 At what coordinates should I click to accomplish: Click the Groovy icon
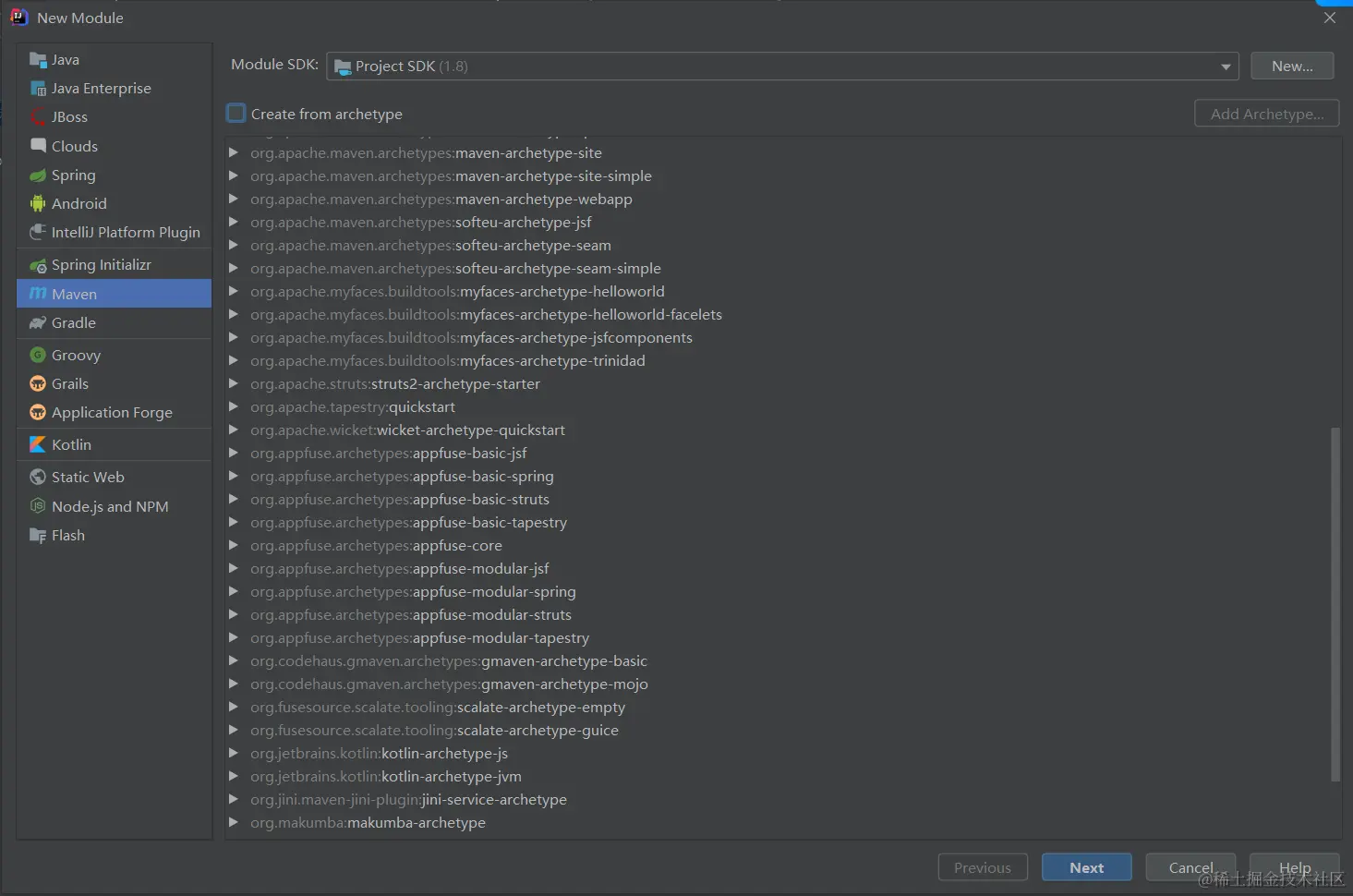coord(38,356)
